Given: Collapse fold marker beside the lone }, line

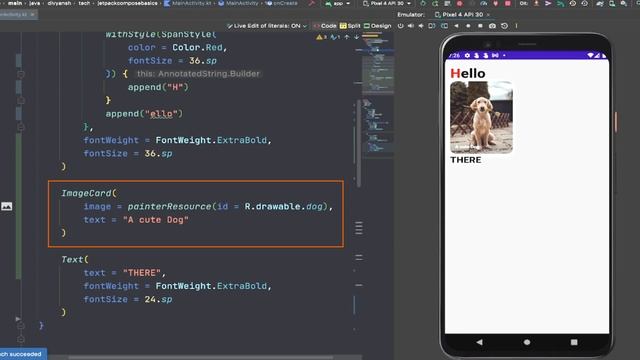Looking at the screenshot, I should (21, 127).
